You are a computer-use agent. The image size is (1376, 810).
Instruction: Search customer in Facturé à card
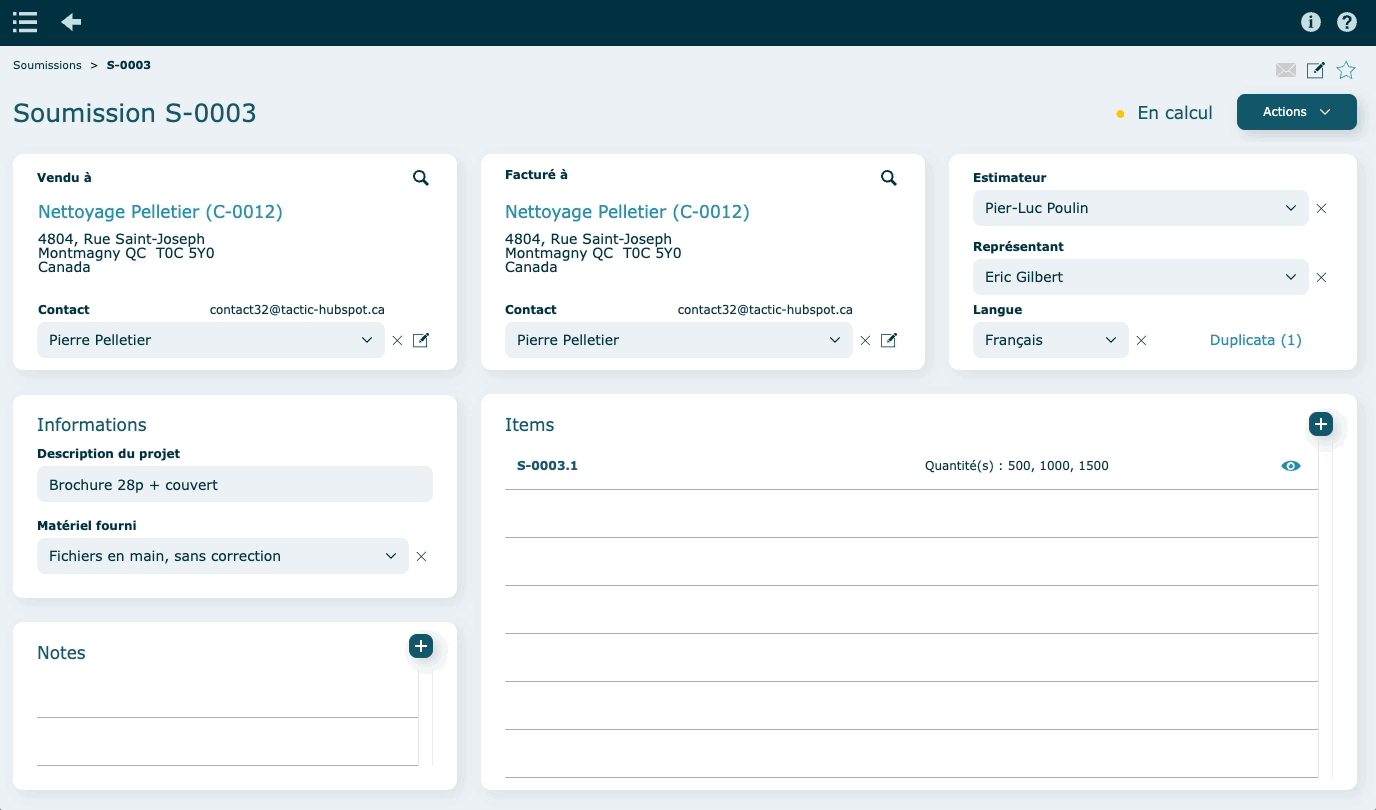point(889,178)
